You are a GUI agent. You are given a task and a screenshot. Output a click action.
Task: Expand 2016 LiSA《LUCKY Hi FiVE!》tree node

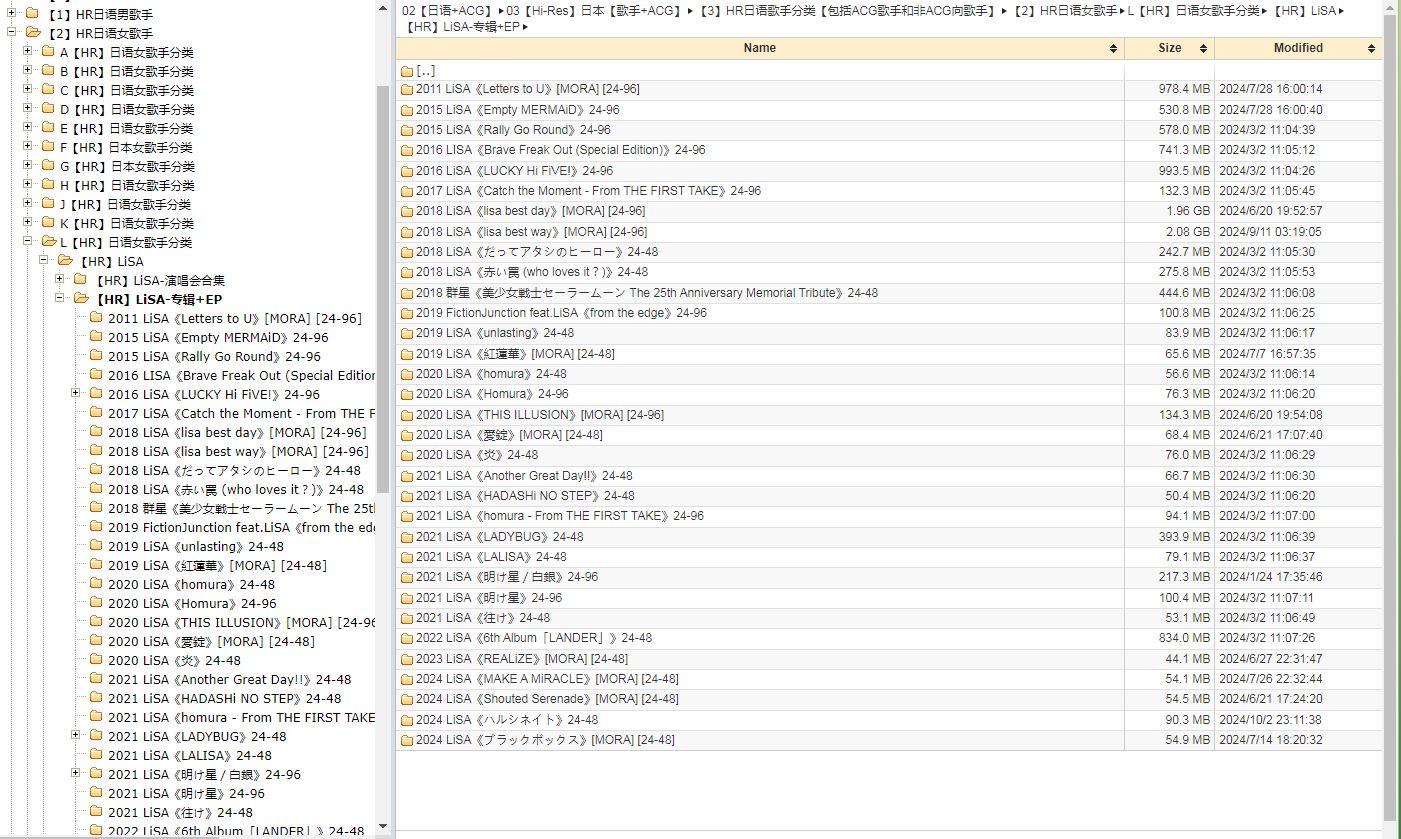(x=75, y=394)
